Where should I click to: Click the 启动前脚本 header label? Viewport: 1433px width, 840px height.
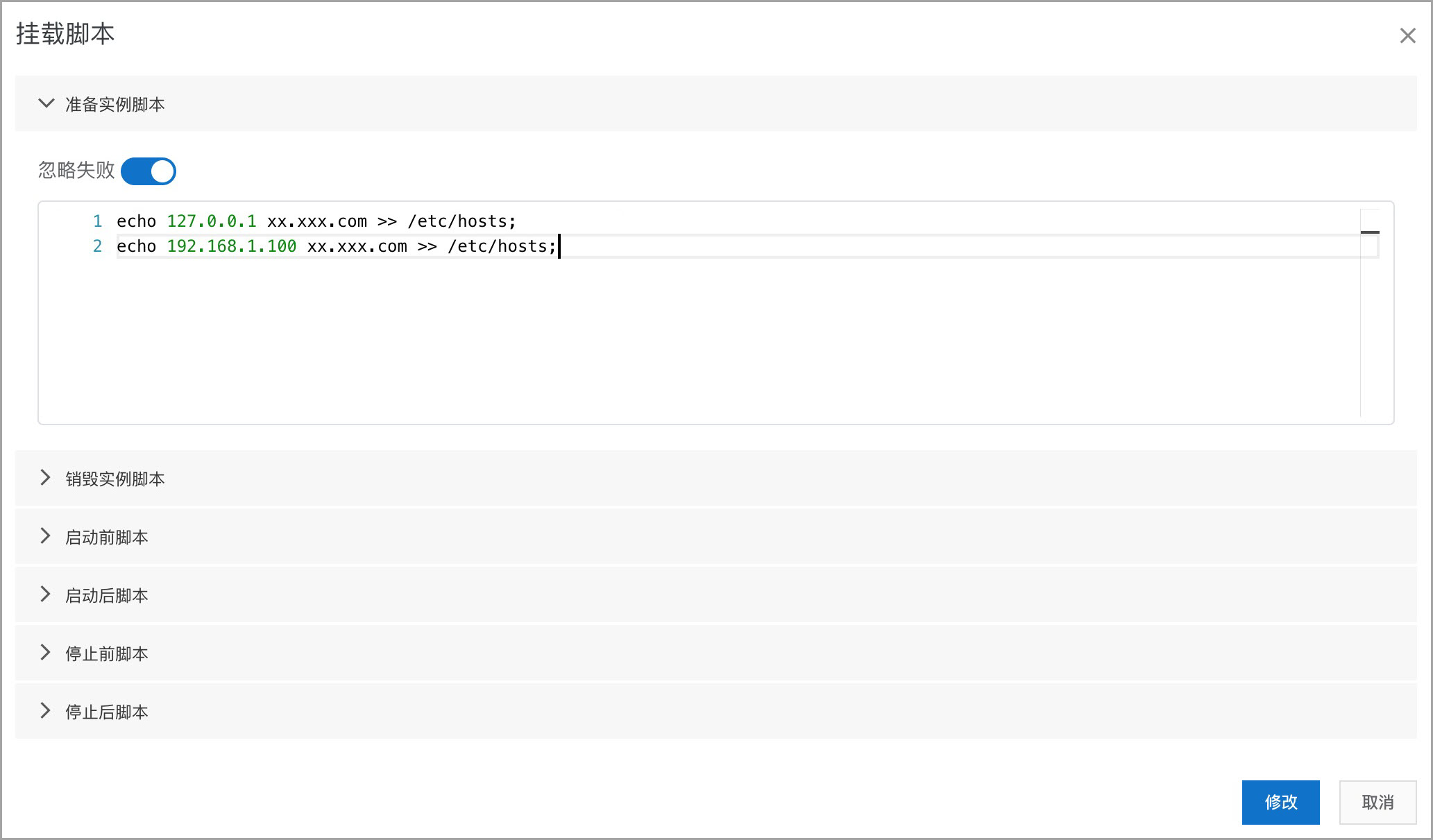click(x=107, y=537)
